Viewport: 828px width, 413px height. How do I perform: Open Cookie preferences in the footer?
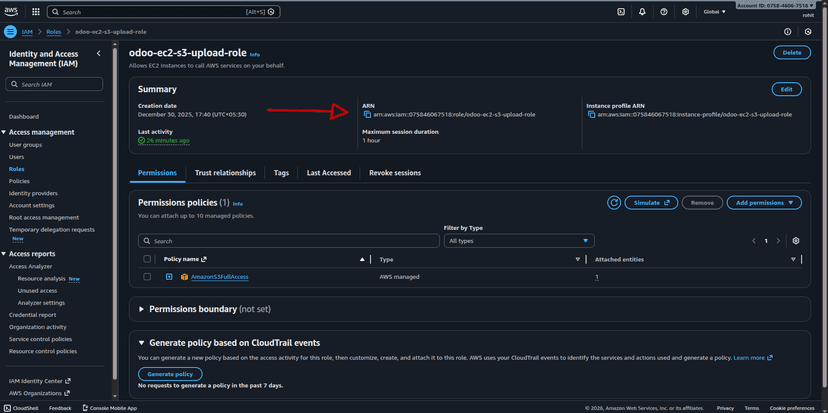pyautogui.click(x=792, y=408)
